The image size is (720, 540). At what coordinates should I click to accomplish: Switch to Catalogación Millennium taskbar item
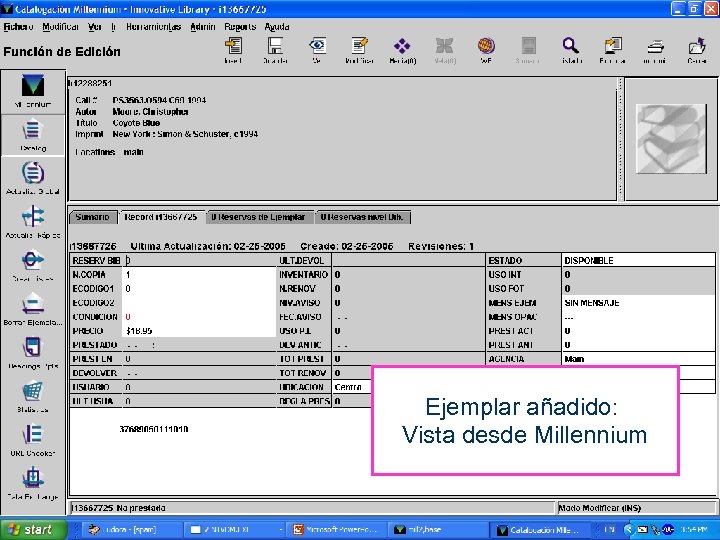point(540,530)
